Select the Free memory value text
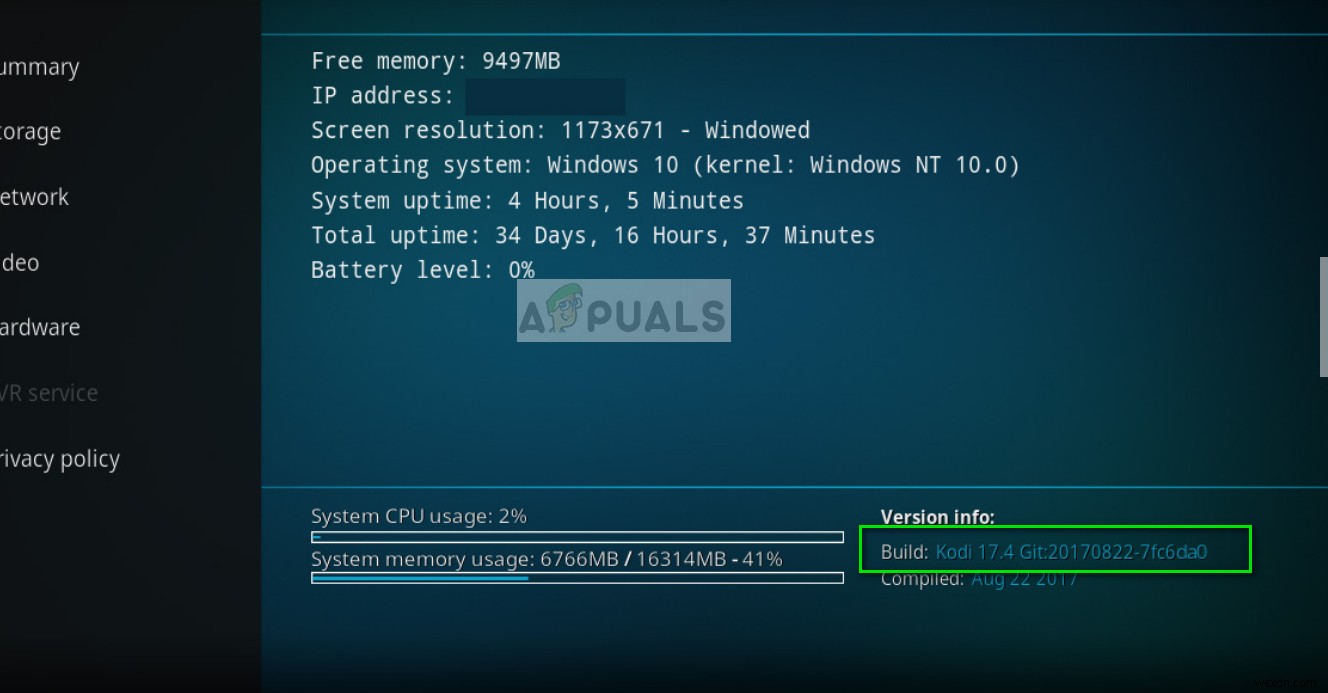The image size is (1328, 693). pos(434,61)
